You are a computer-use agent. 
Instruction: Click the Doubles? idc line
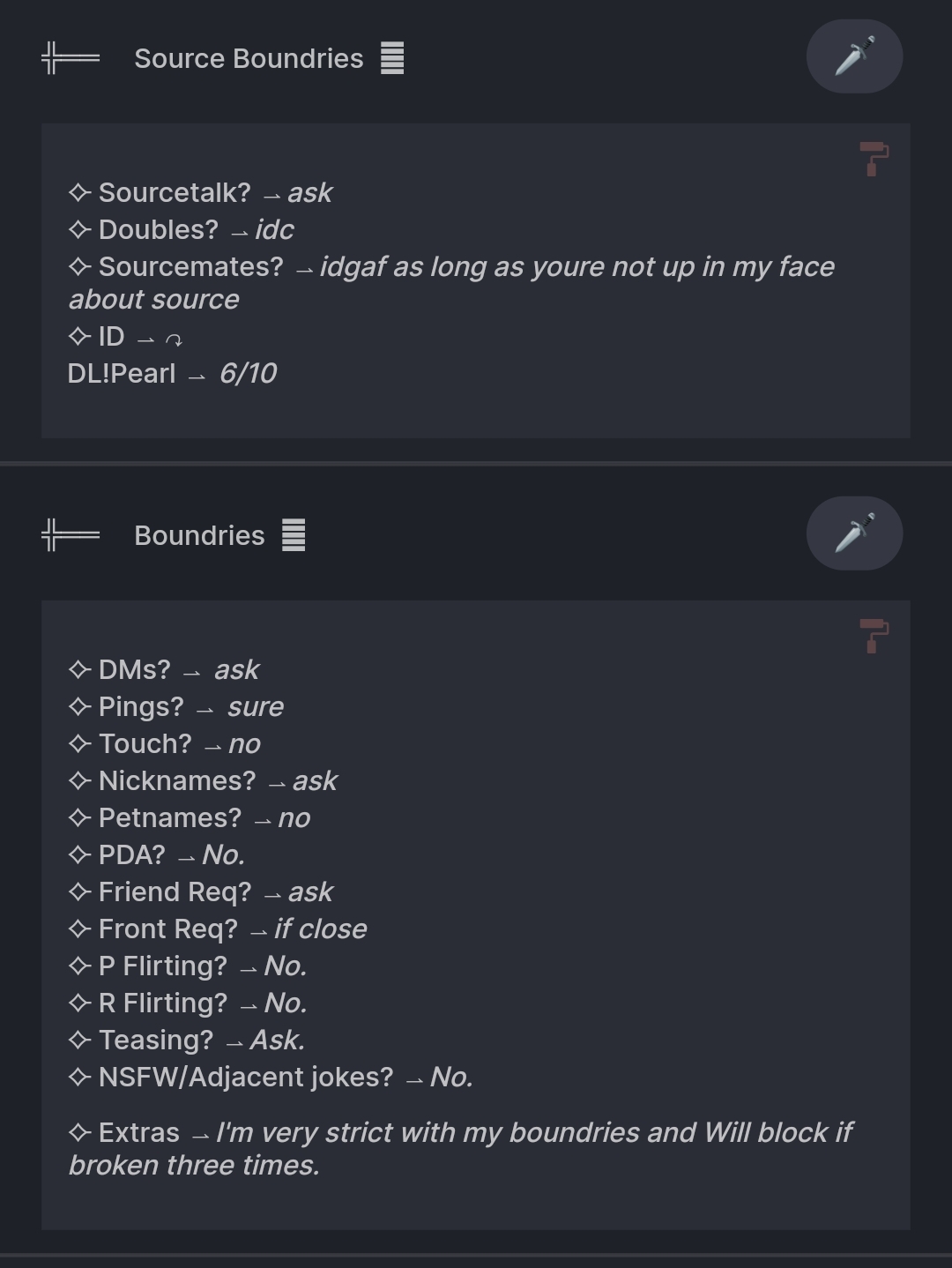pyautogui.click(x=181, y=229)
